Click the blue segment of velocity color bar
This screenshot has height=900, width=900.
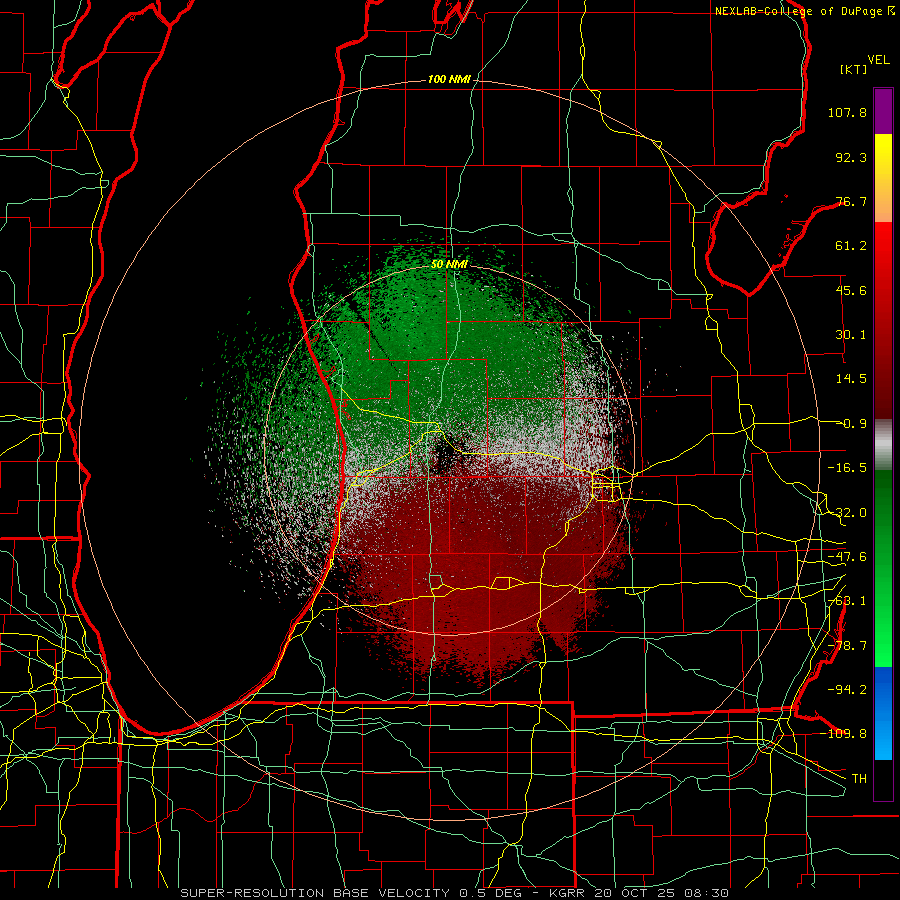883,713
